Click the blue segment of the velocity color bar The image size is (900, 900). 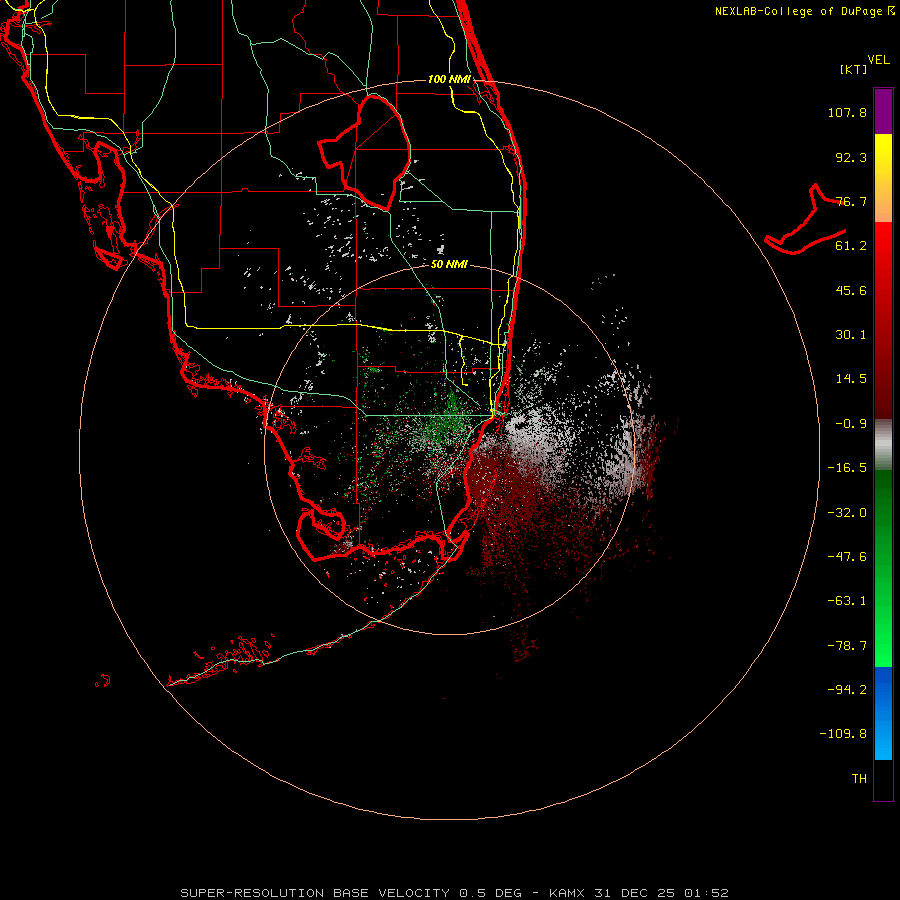tap(883, 713)
